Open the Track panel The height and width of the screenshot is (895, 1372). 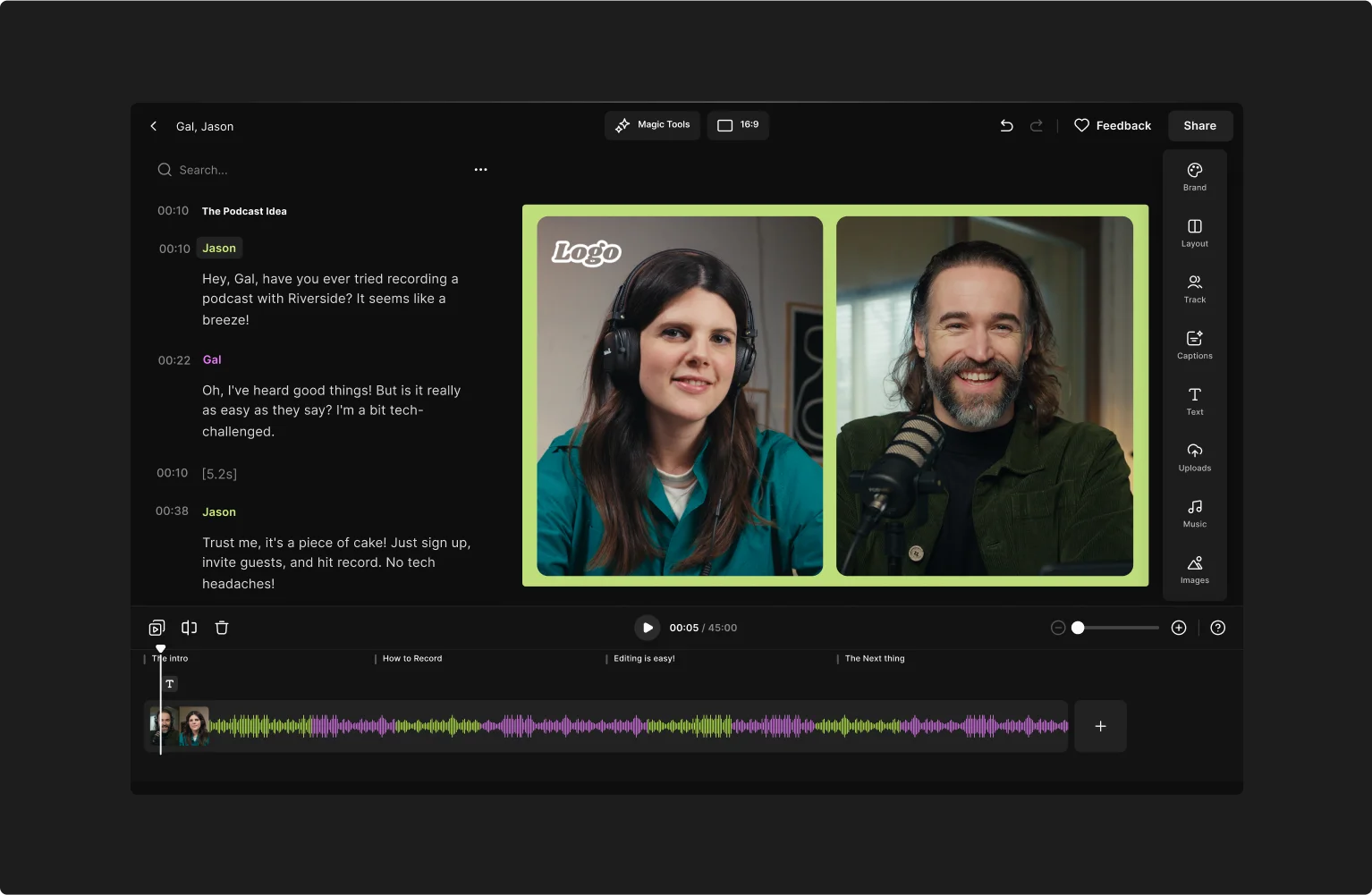(1194, 289)
